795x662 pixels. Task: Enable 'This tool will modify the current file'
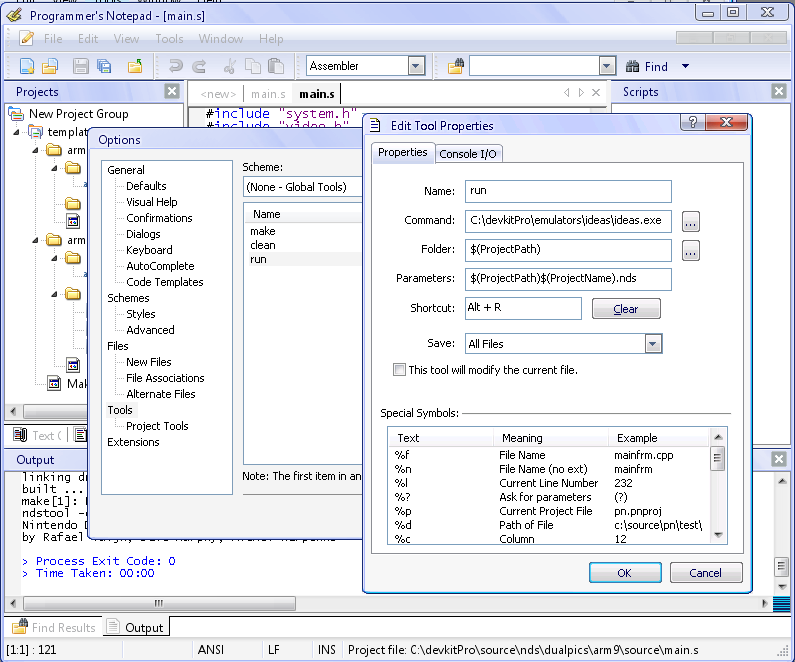pyautogui.click(x=400, y=370)
